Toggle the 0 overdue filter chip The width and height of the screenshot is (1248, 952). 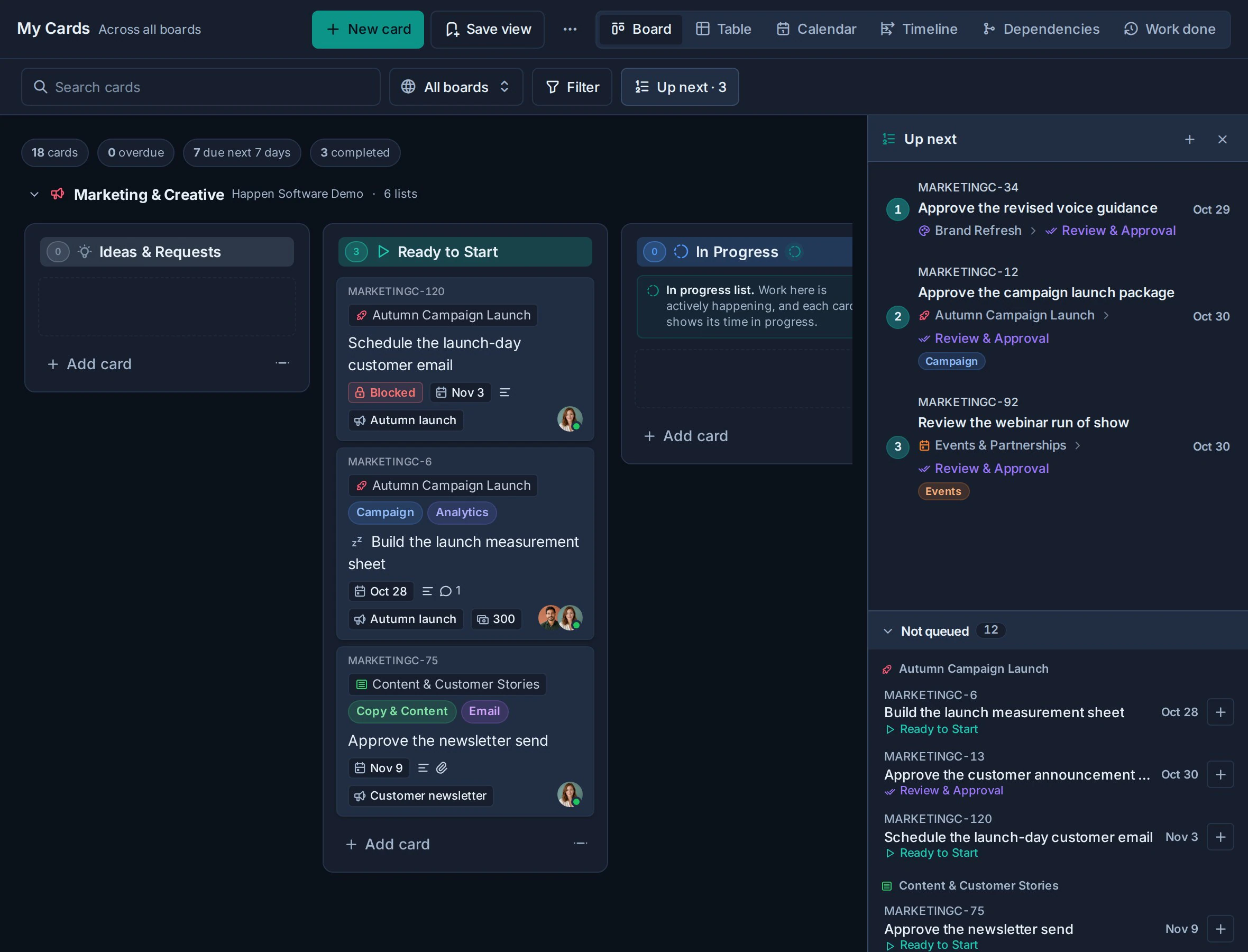point(135,153)
